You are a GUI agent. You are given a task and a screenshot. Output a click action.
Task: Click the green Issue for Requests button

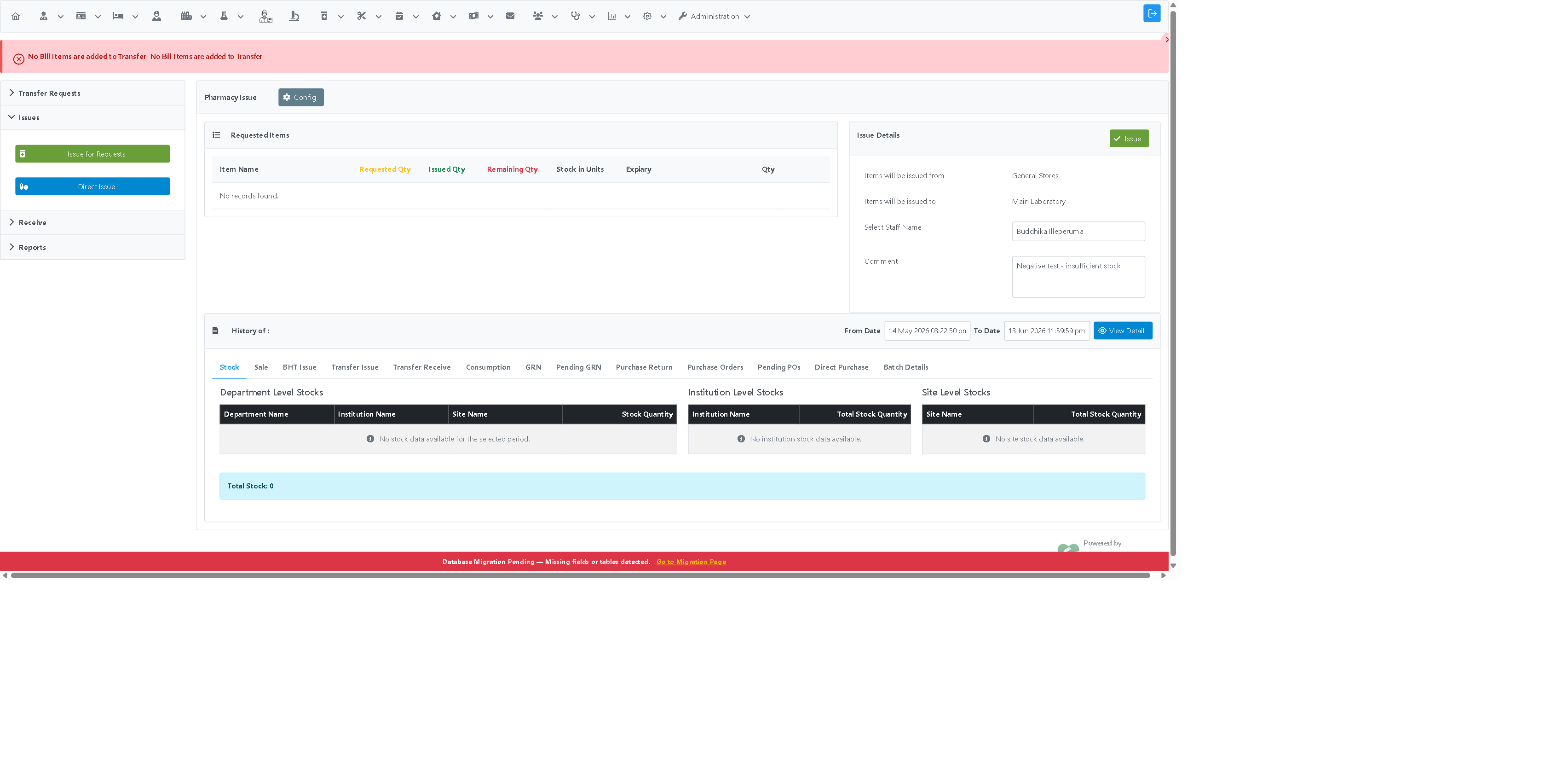(x=92, y=154)
